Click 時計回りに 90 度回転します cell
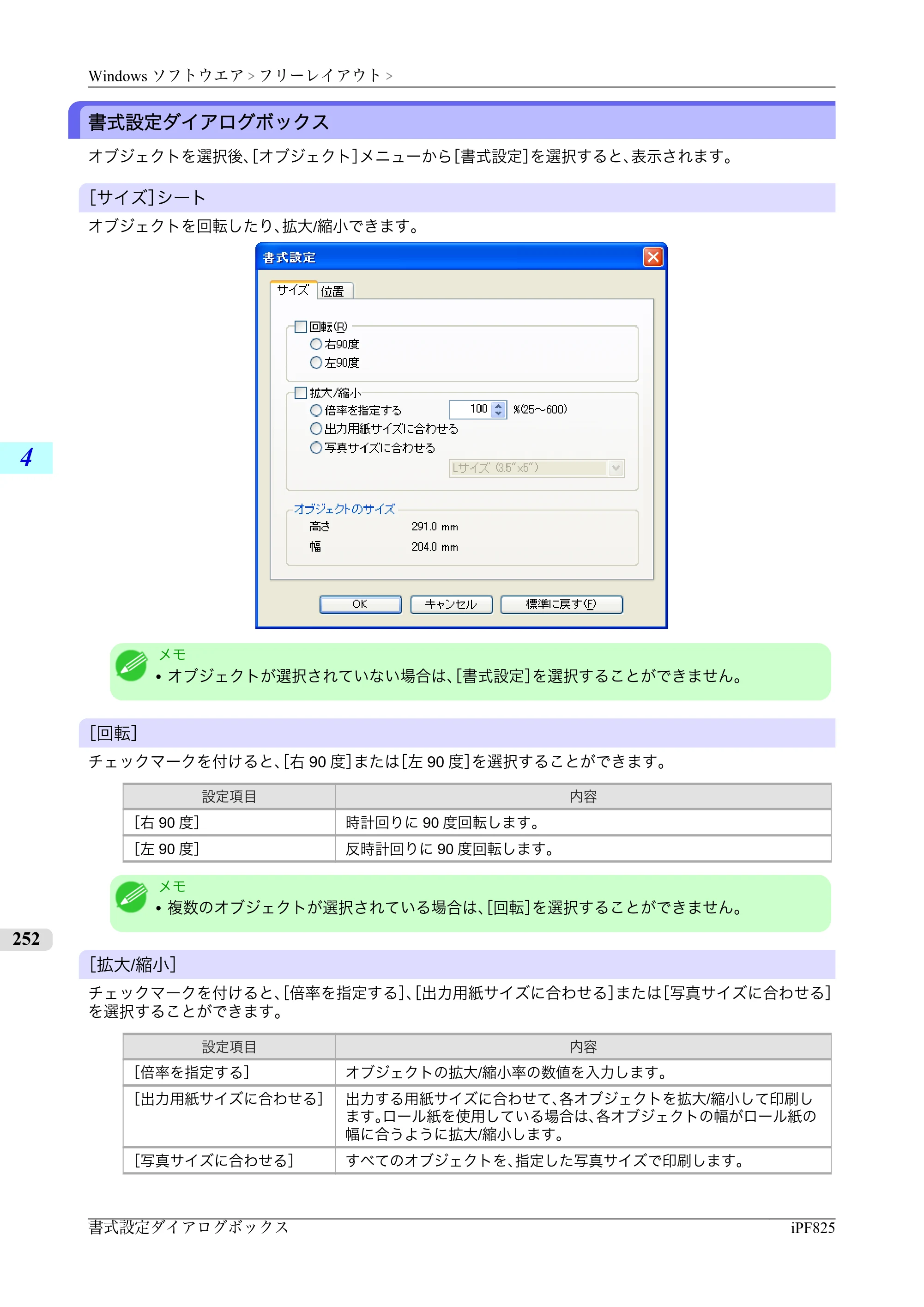The width and height of the screenshot is (924, 1307). click(583, 822)
